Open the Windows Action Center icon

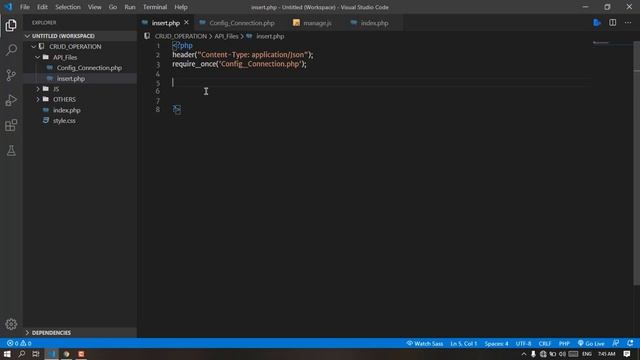(627, 354)
